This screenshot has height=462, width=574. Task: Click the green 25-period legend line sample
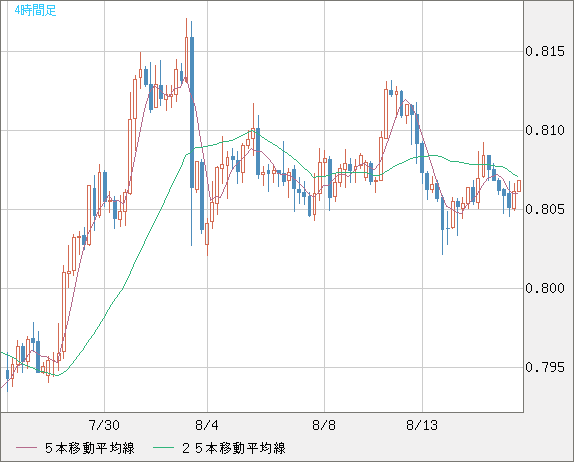163,448
